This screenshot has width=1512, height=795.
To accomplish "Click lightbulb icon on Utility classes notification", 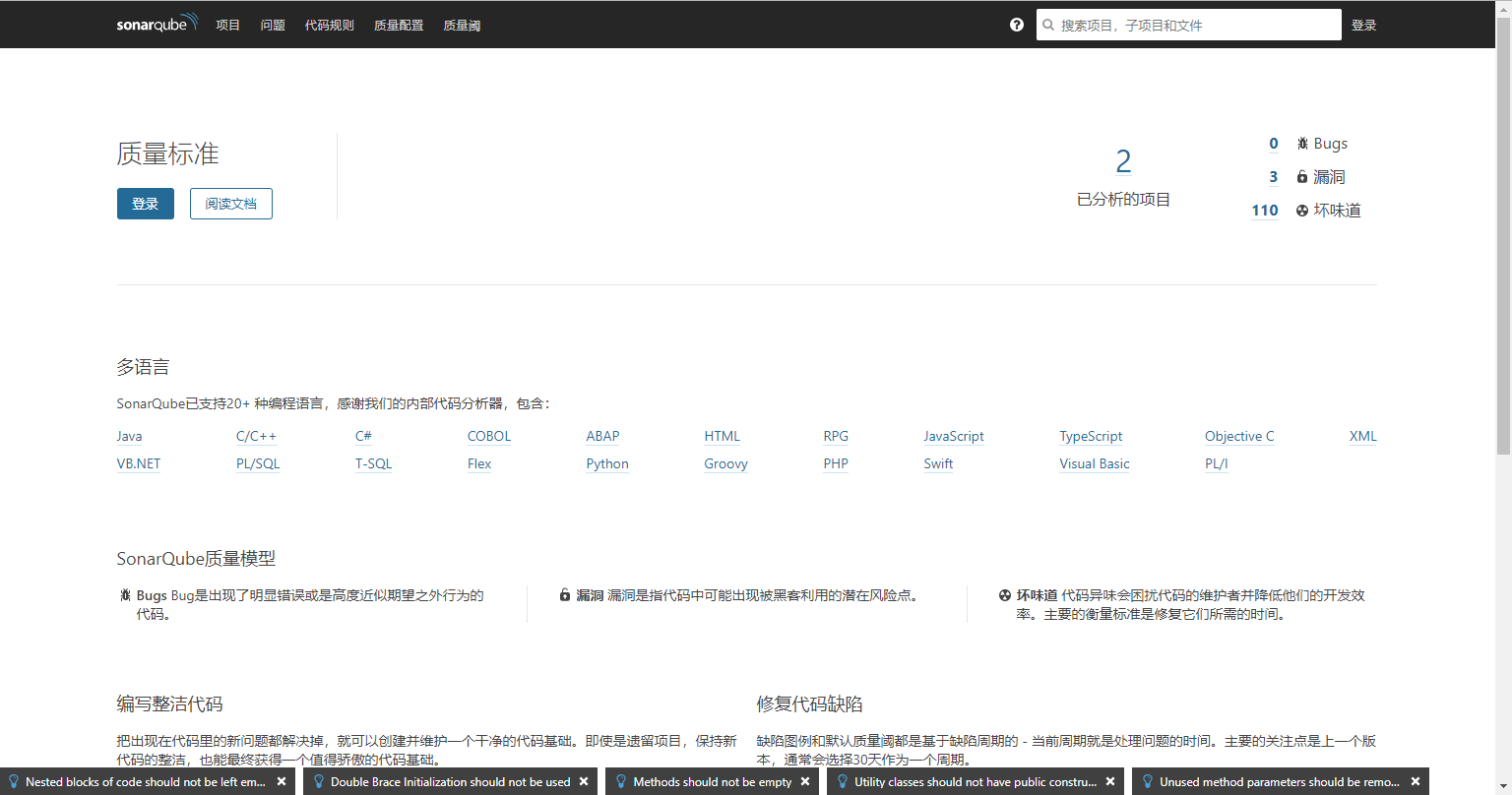I will [x=843, y=781].
